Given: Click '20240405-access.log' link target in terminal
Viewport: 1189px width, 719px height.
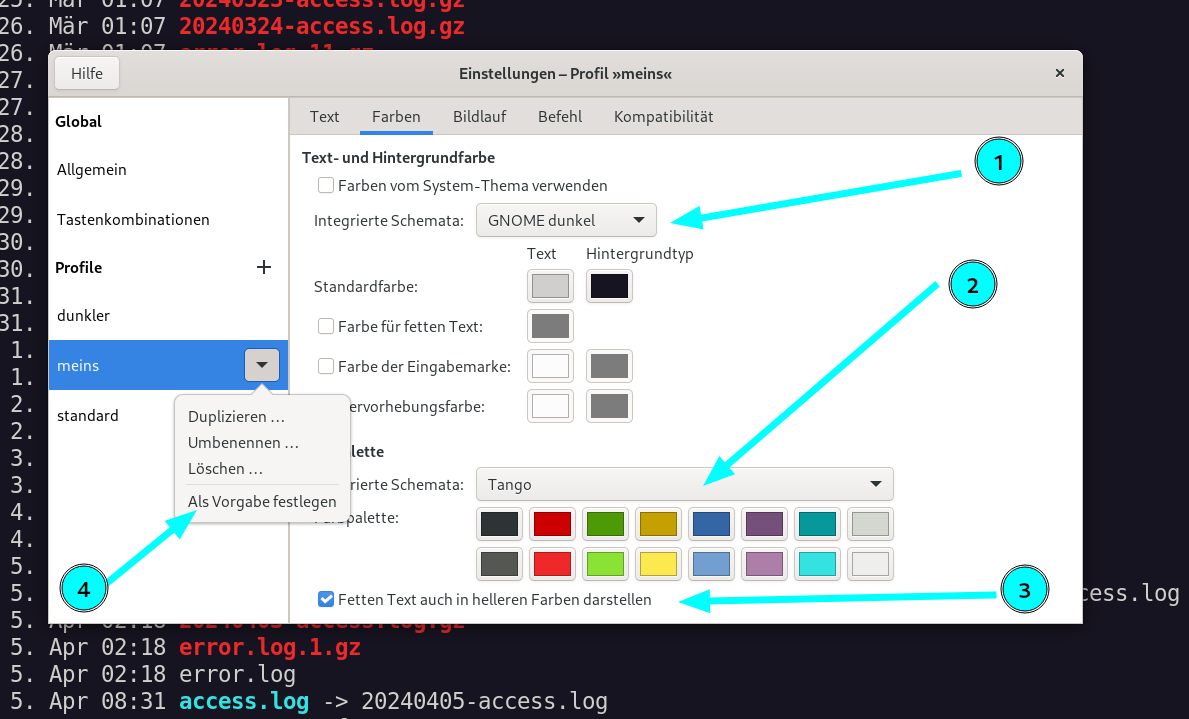Looking at the screenshot, I should [485, 701].
